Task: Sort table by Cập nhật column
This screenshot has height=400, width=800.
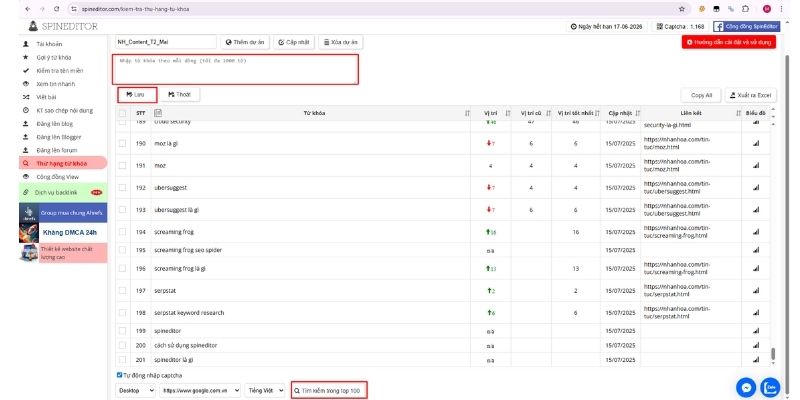Action: (637, 113)
